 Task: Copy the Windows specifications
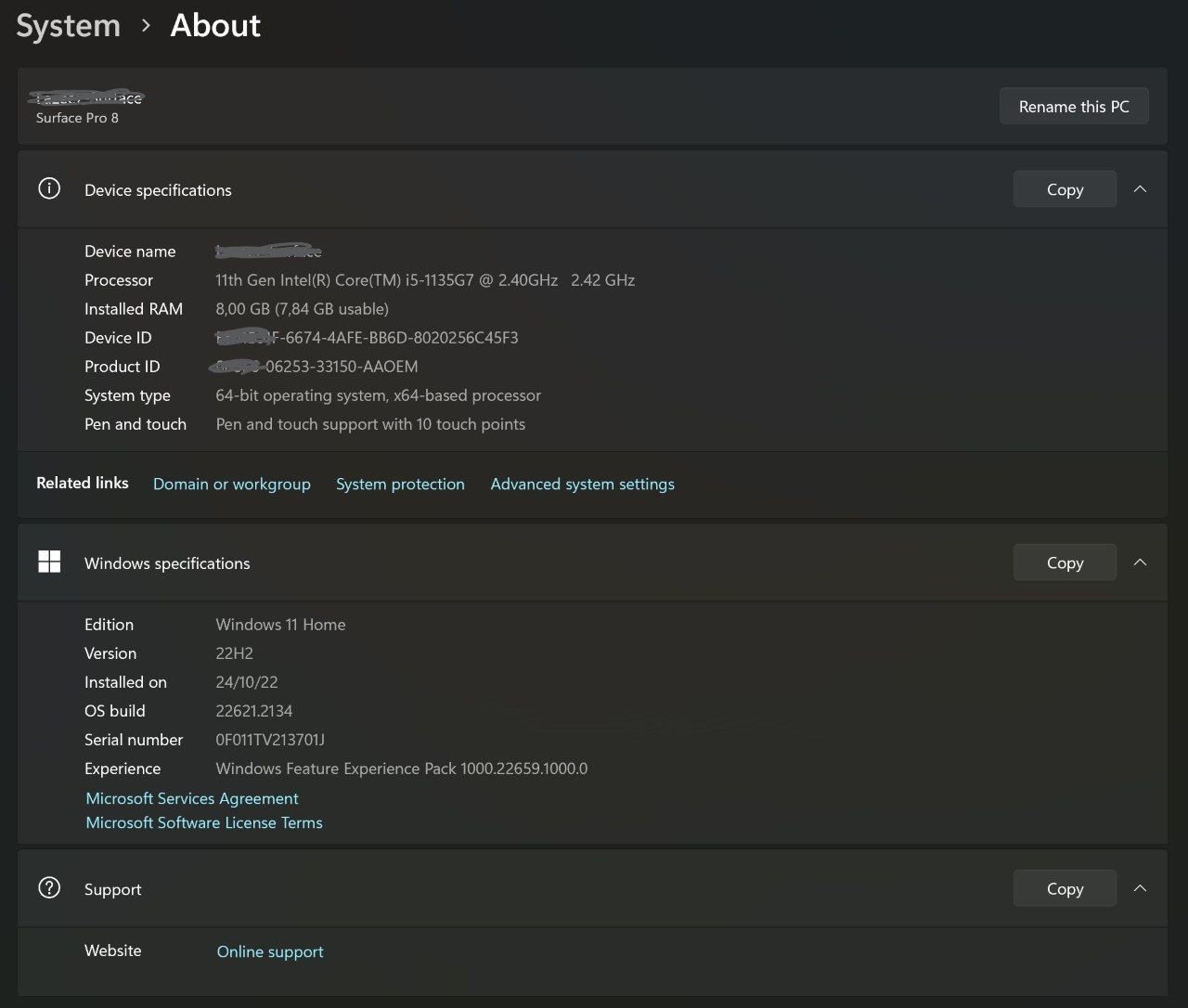click(x=1065, y=562)
